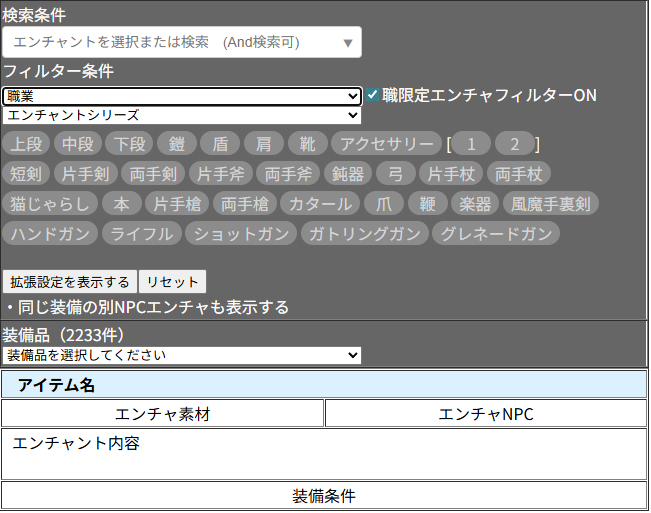Screen dimensions: 651x513
Task: Toggle the 職限定エンチャフィルターON checkbox
Action: (373, 95)
